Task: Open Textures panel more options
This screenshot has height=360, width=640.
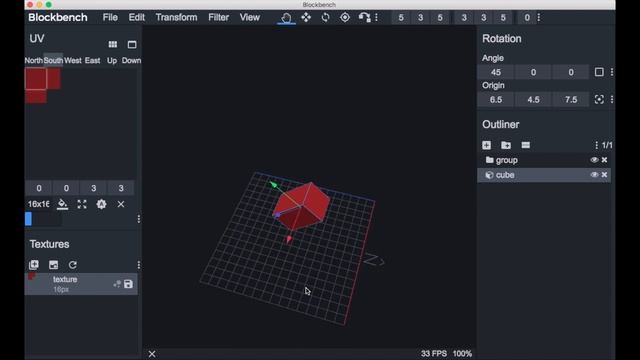Action: pos(139,265)
